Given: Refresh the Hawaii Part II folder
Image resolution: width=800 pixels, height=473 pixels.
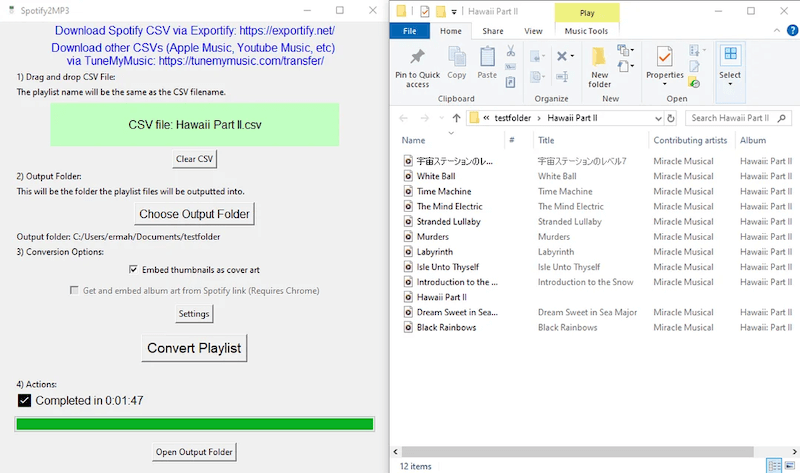Looking at the screenshot, I should [671, 118].
